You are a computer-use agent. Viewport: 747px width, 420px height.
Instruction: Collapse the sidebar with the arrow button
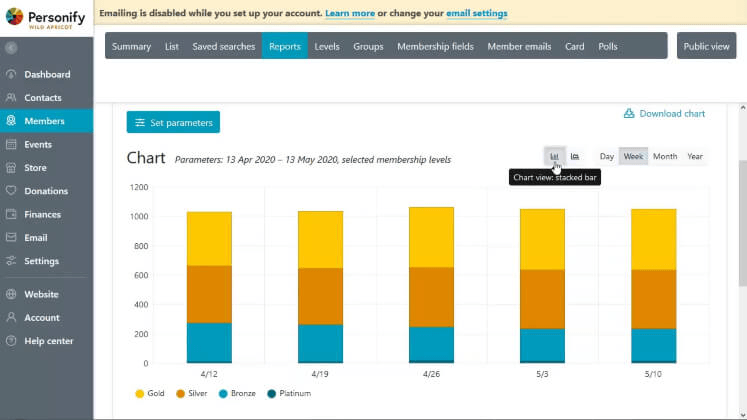click(11, 48)
